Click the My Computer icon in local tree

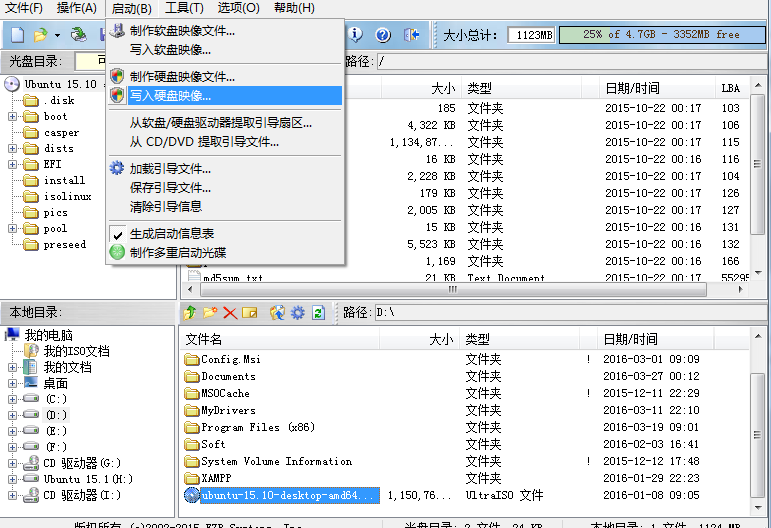point(12,335)
